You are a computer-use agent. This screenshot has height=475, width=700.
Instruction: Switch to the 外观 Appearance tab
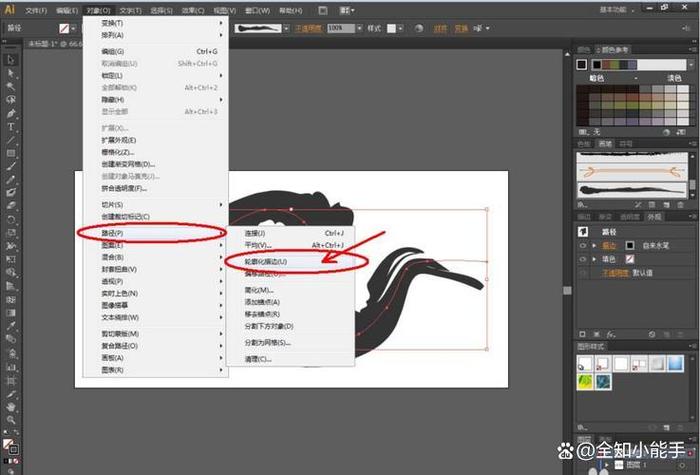coord(654,217)
